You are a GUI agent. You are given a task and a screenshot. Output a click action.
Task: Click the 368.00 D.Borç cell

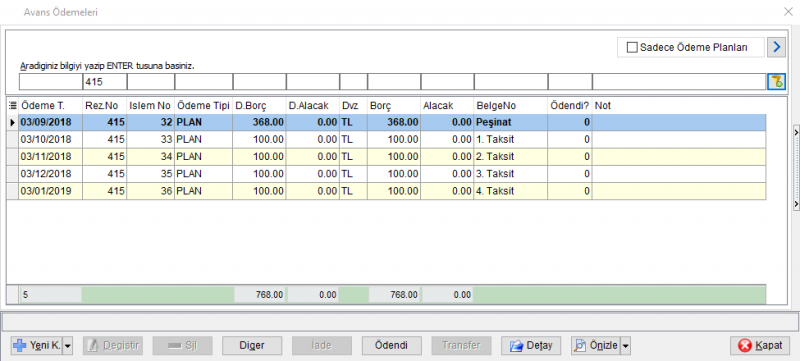coord(259,122)
